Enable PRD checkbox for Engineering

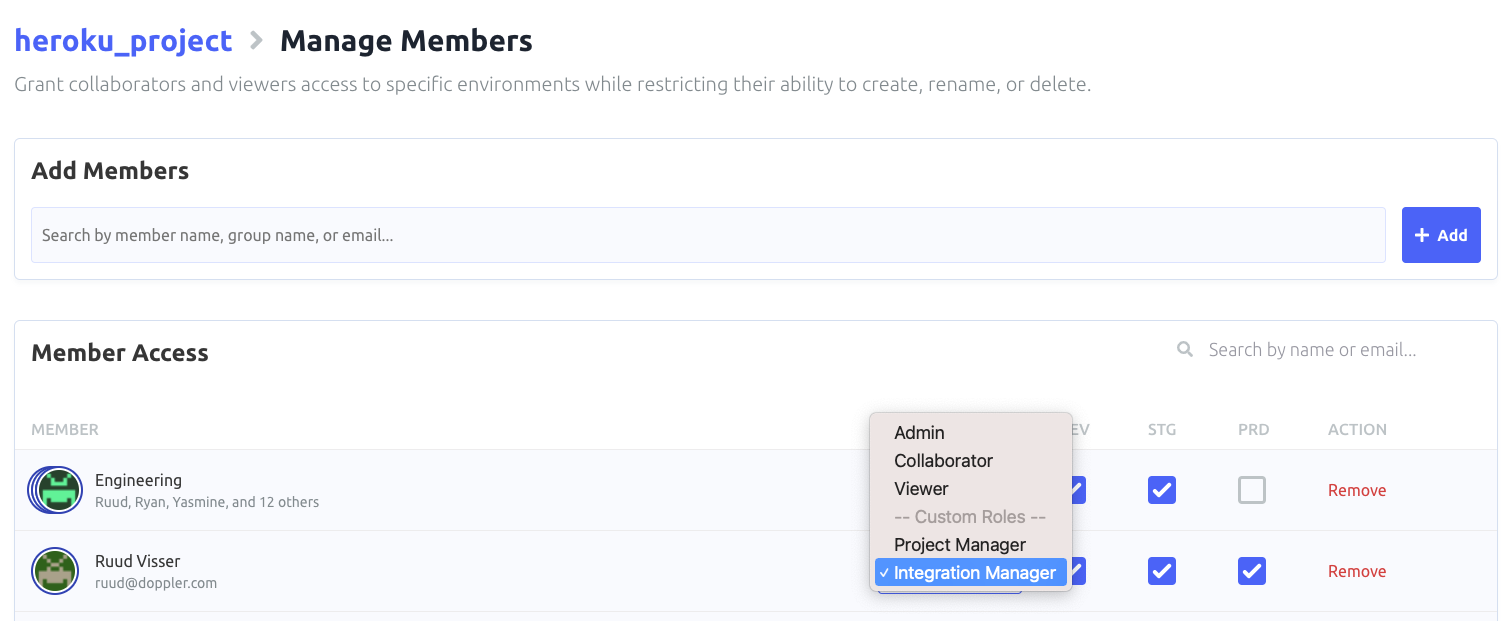click(x=1251, y=490)
